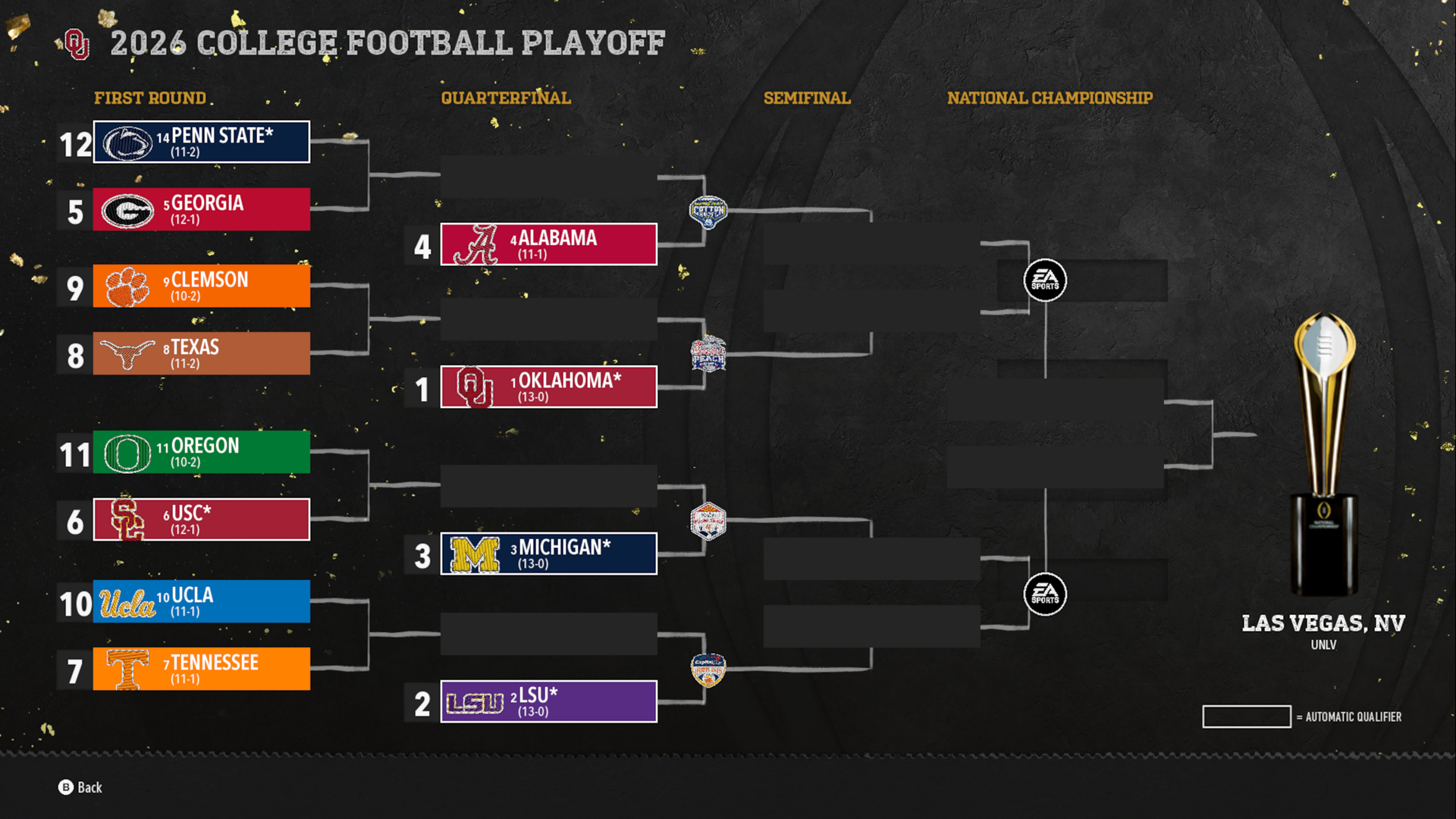Click the Oklahoma logo beside the title
This screenshot has width=1456, height=819.
coord(77,44)
